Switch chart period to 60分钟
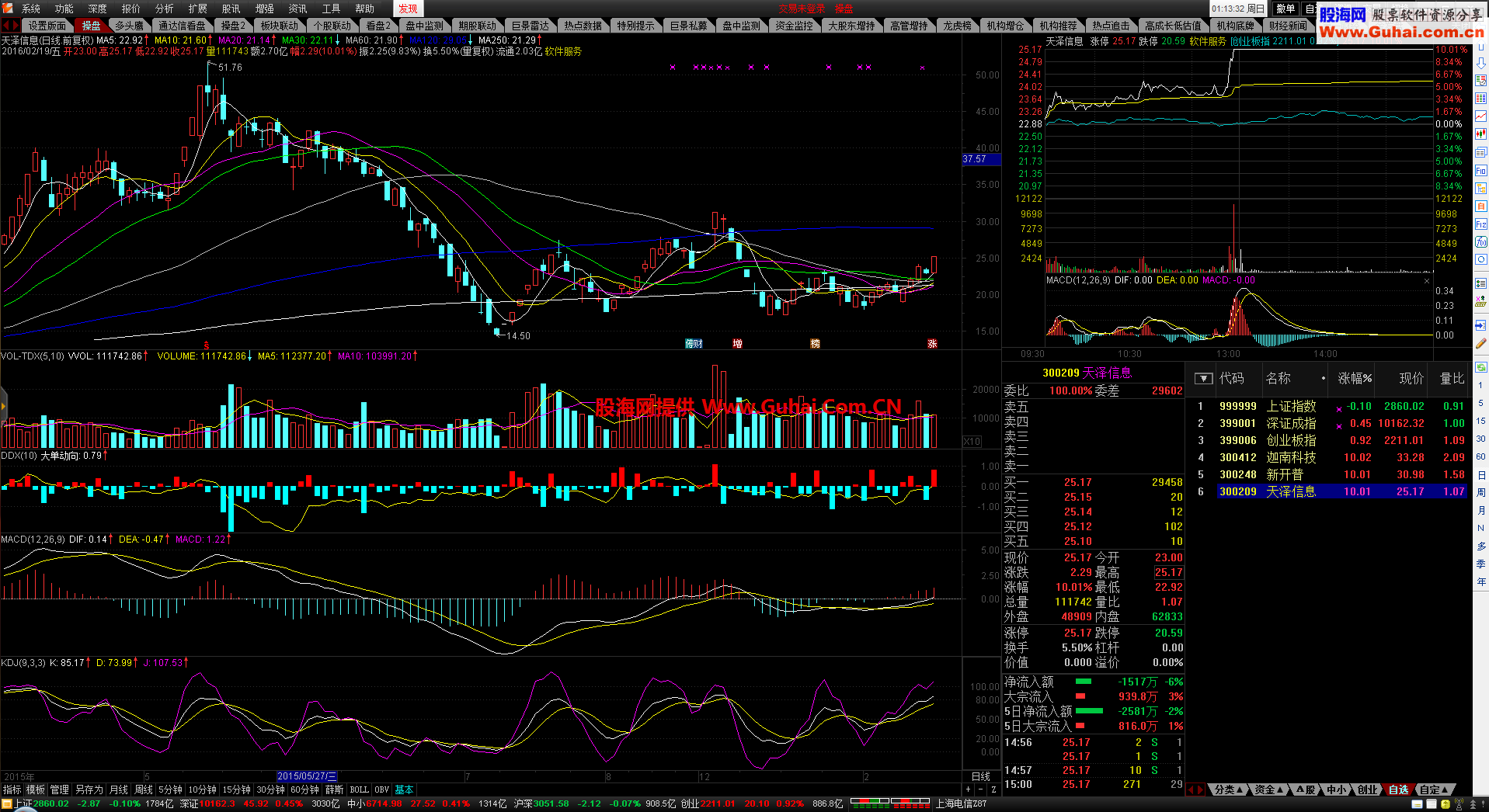 [x=304, y=789]
